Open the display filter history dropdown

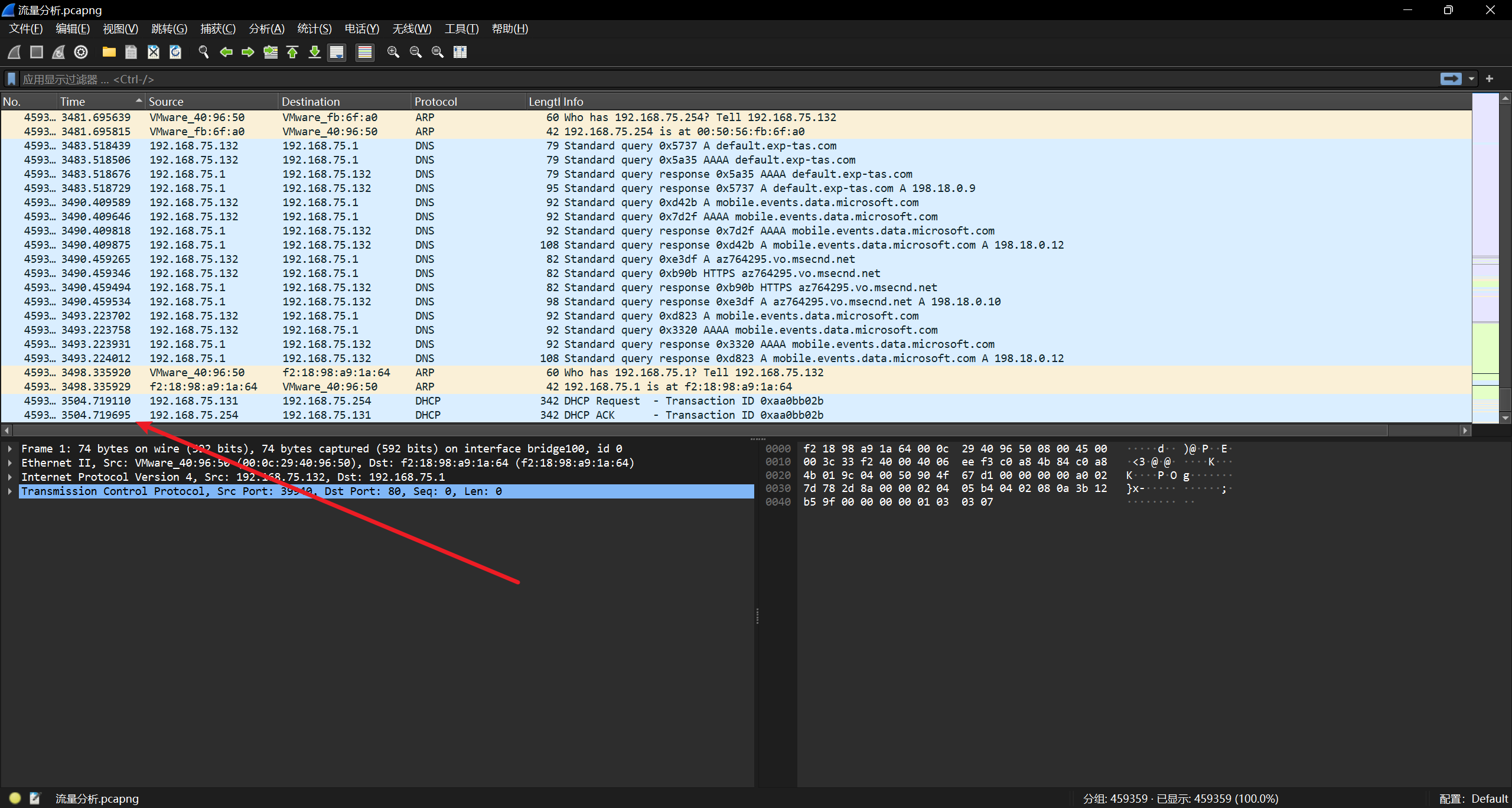1471,79
